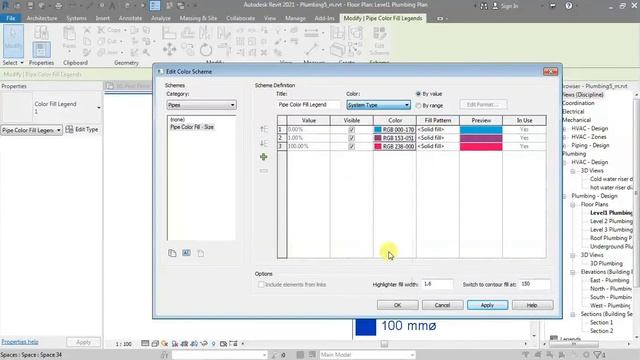Image resolution: width=640 pixels, height=360 pixels.
Task: Click OK in Edit Color Scheme dialog
Action: pyautogui.click(x=398, y=305)
